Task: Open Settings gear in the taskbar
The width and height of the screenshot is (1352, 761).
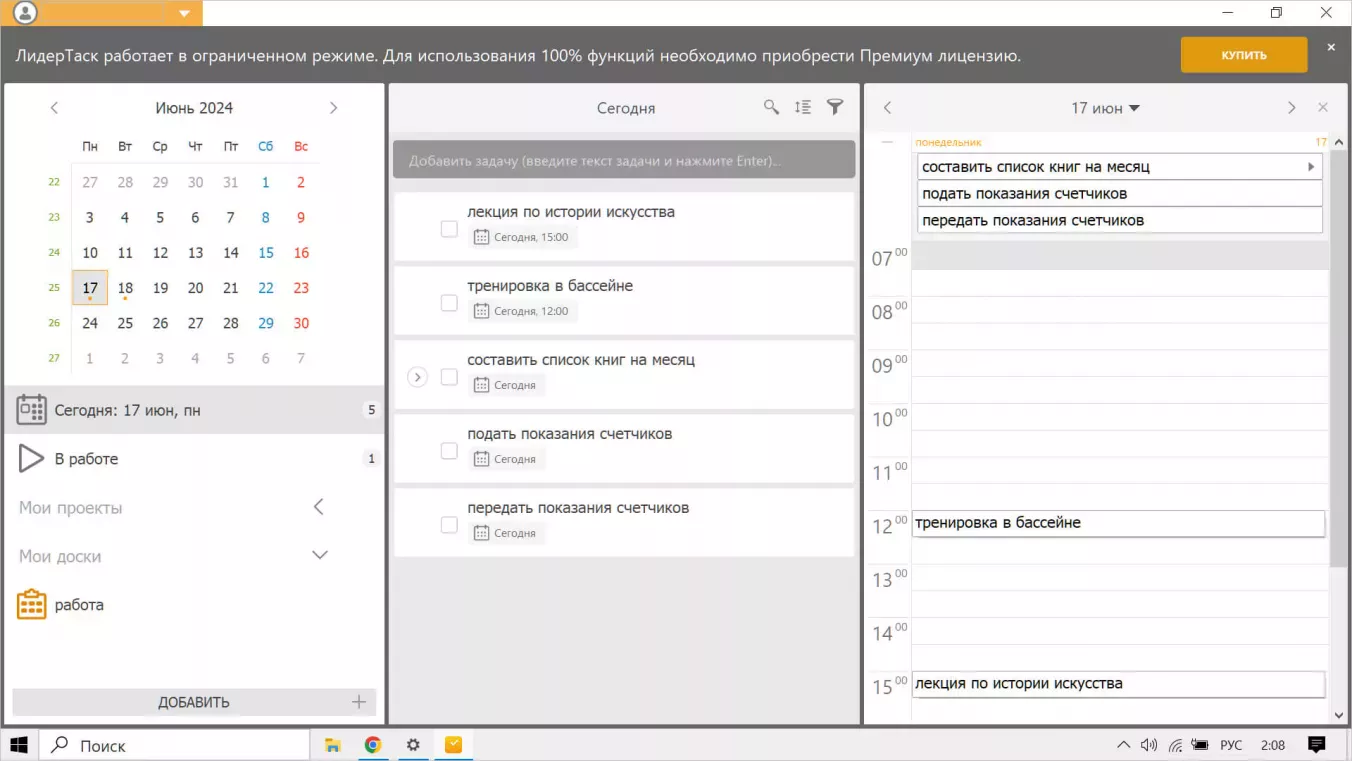Action: pyautogui.click(x=413, y=745)
